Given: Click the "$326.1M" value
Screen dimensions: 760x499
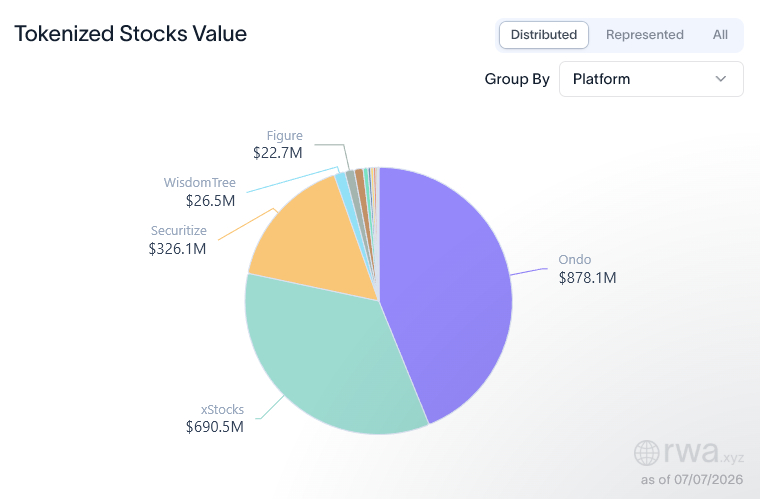Looking at the screenshot, I should pos(177,249).
